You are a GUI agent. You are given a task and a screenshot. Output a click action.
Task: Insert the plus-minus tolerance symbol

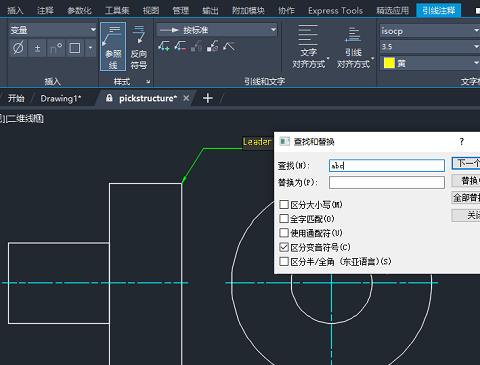pyautogui.click(x=37, y=48)
